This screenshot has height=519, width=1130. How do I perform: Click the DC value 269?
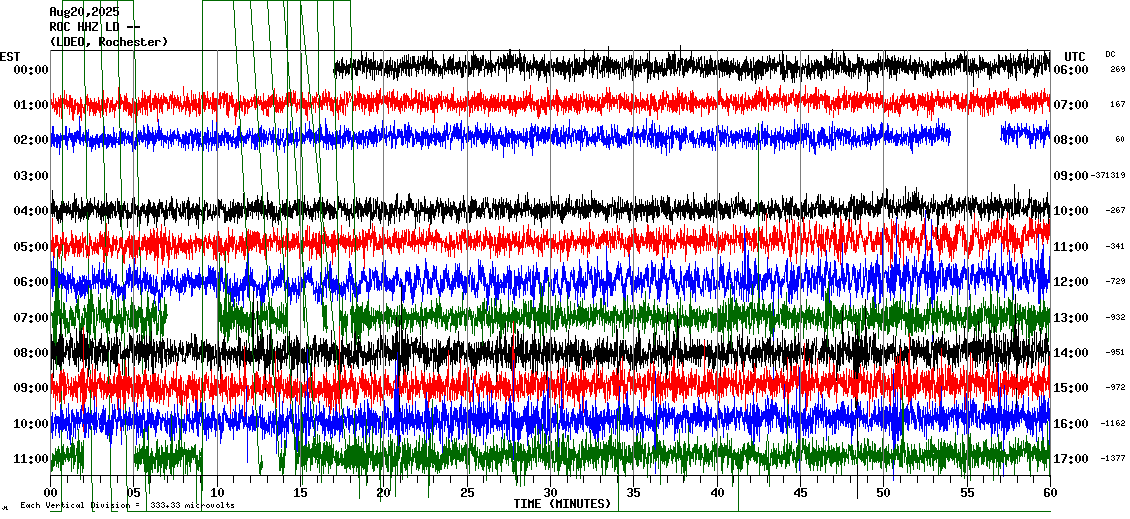[x=1117, y=70]
